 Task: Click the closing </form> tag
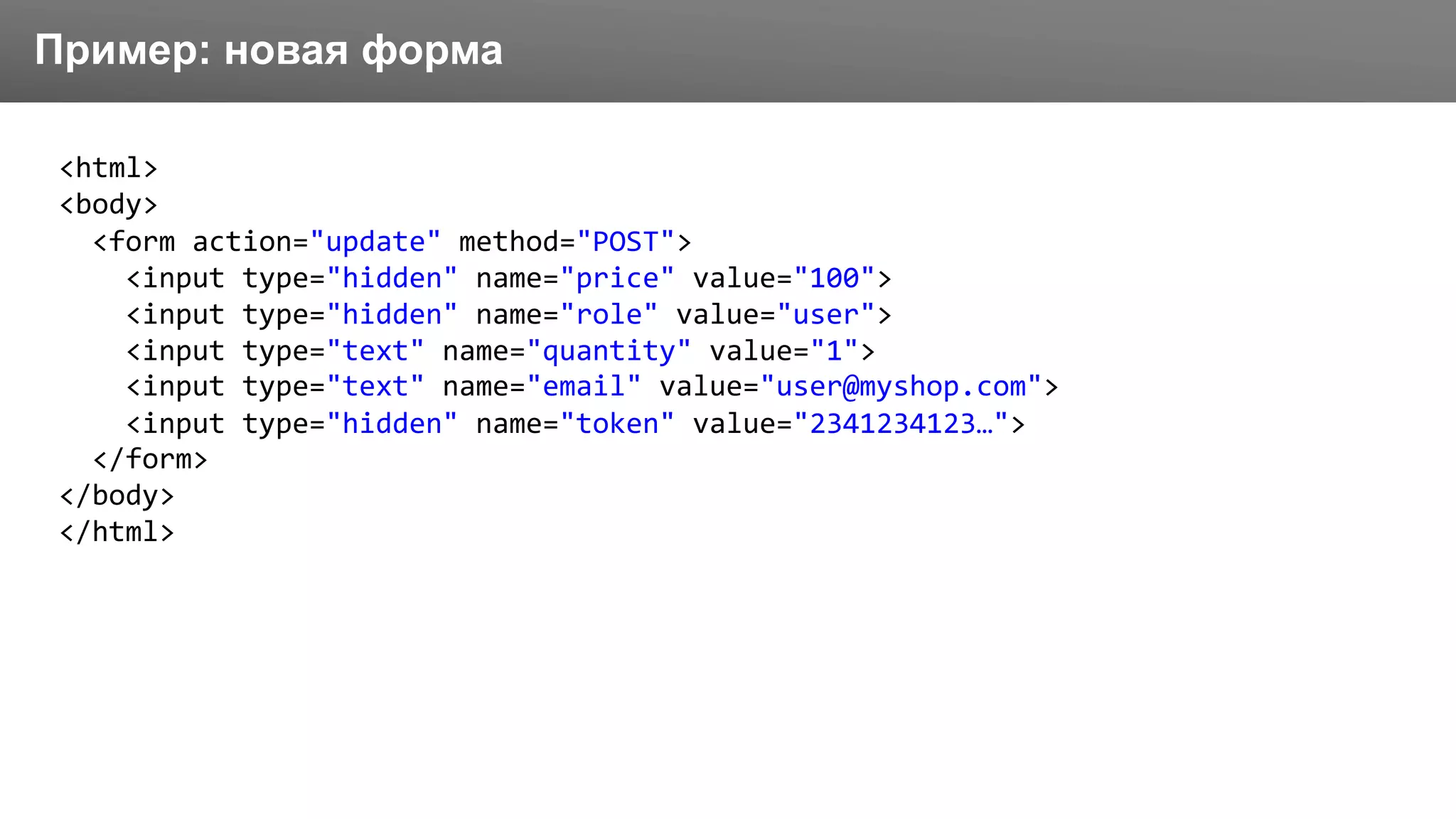[150, 460]
